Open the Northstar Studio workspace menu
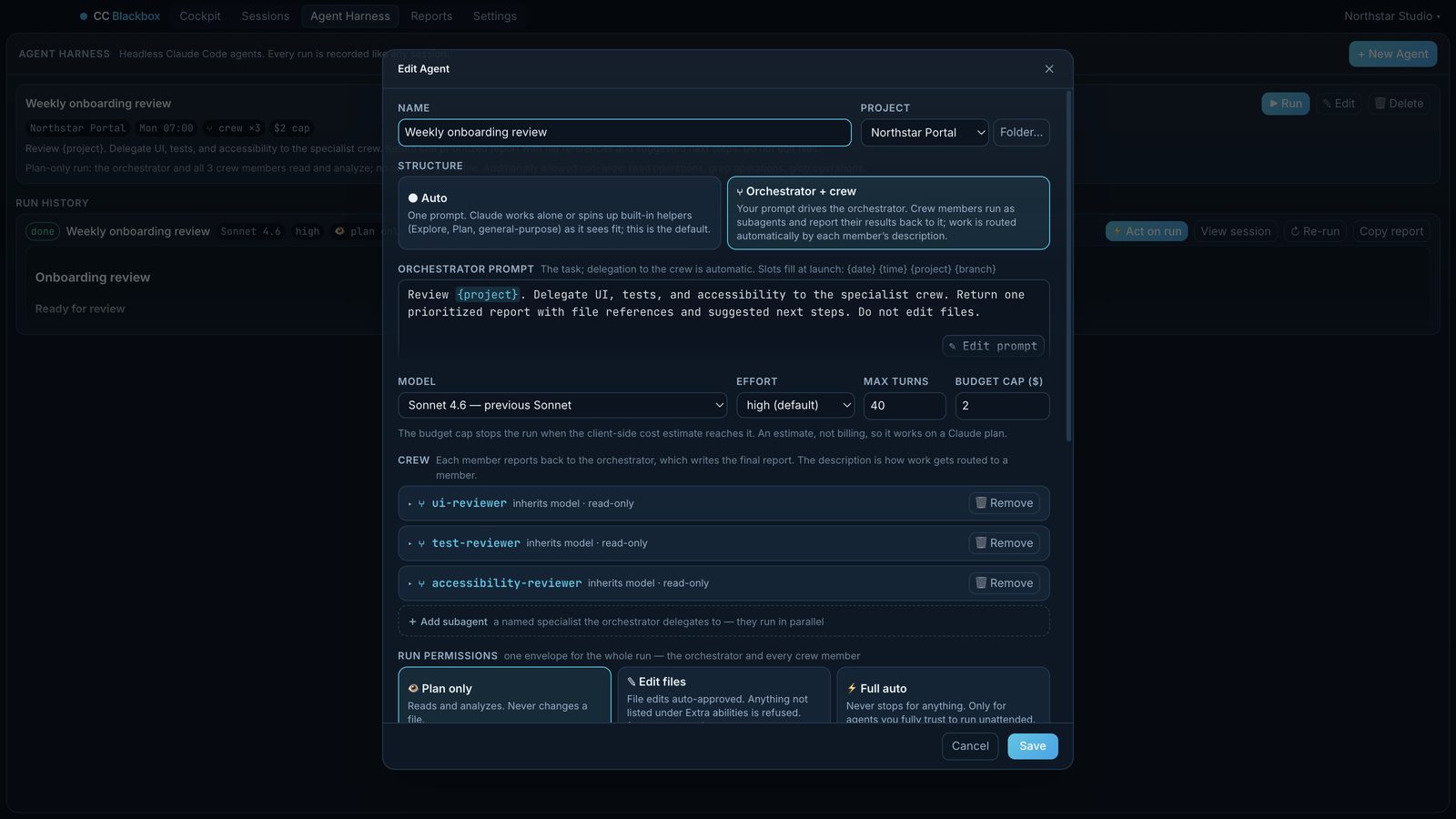The height and width of the screenshot is (819, 1456). [x=1392, y=16]
